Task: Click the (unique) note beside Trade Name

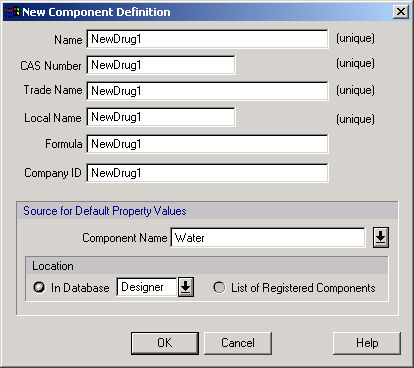Action: (355, 90)
